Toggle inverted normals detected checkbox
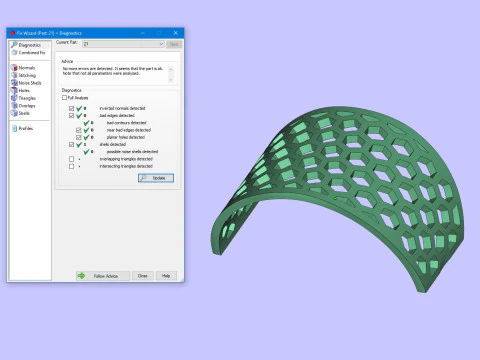Viewport: 480px width, 360px height. [x=71, y=108]
